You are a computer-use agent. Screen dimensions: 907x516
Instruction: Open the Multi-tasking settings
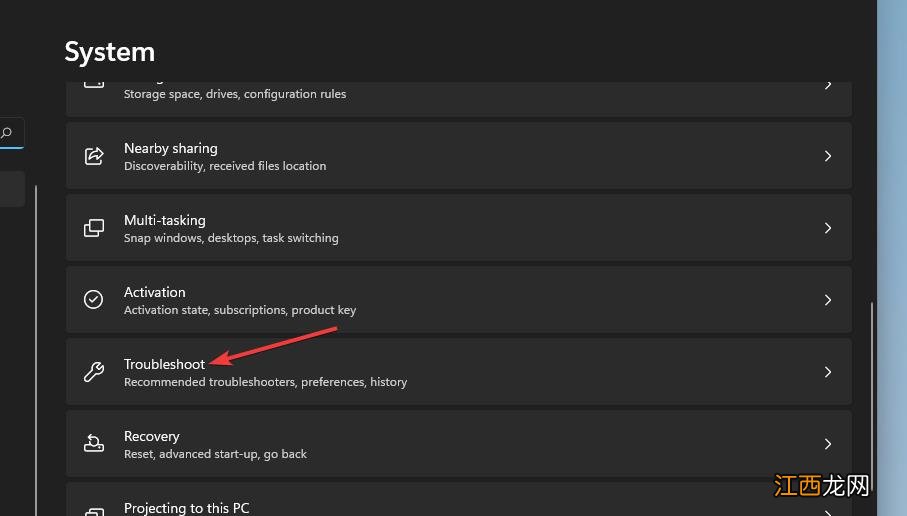(x=459, y=228)
